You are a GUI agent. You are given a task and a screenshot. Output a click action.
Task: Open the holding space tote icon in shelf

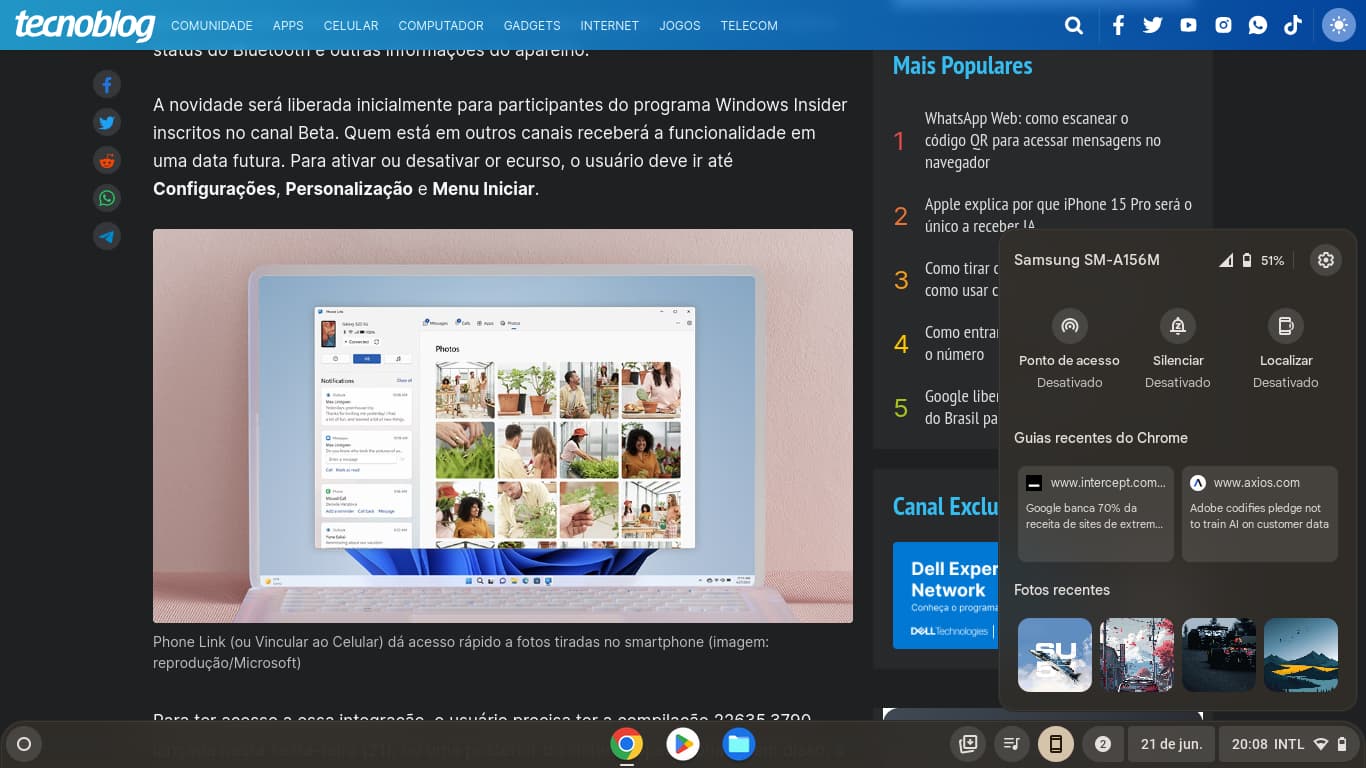[x=968, y=744]
